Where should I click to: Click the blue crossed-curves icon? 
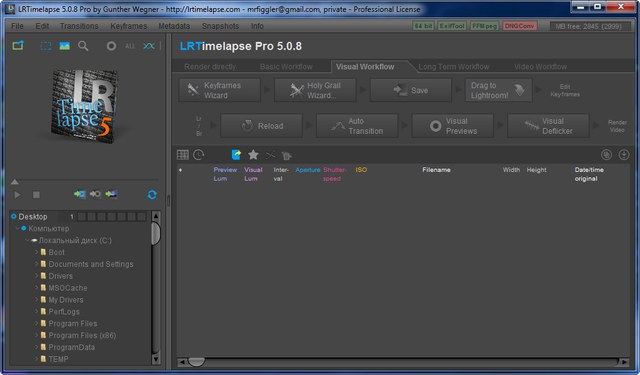149,46
